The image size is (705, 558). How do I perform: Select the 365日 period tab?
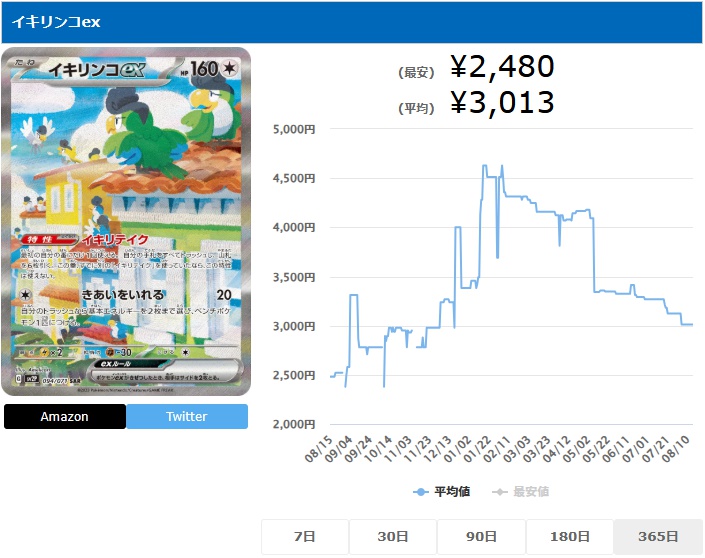pyautogui.click(x=658, y=536)
